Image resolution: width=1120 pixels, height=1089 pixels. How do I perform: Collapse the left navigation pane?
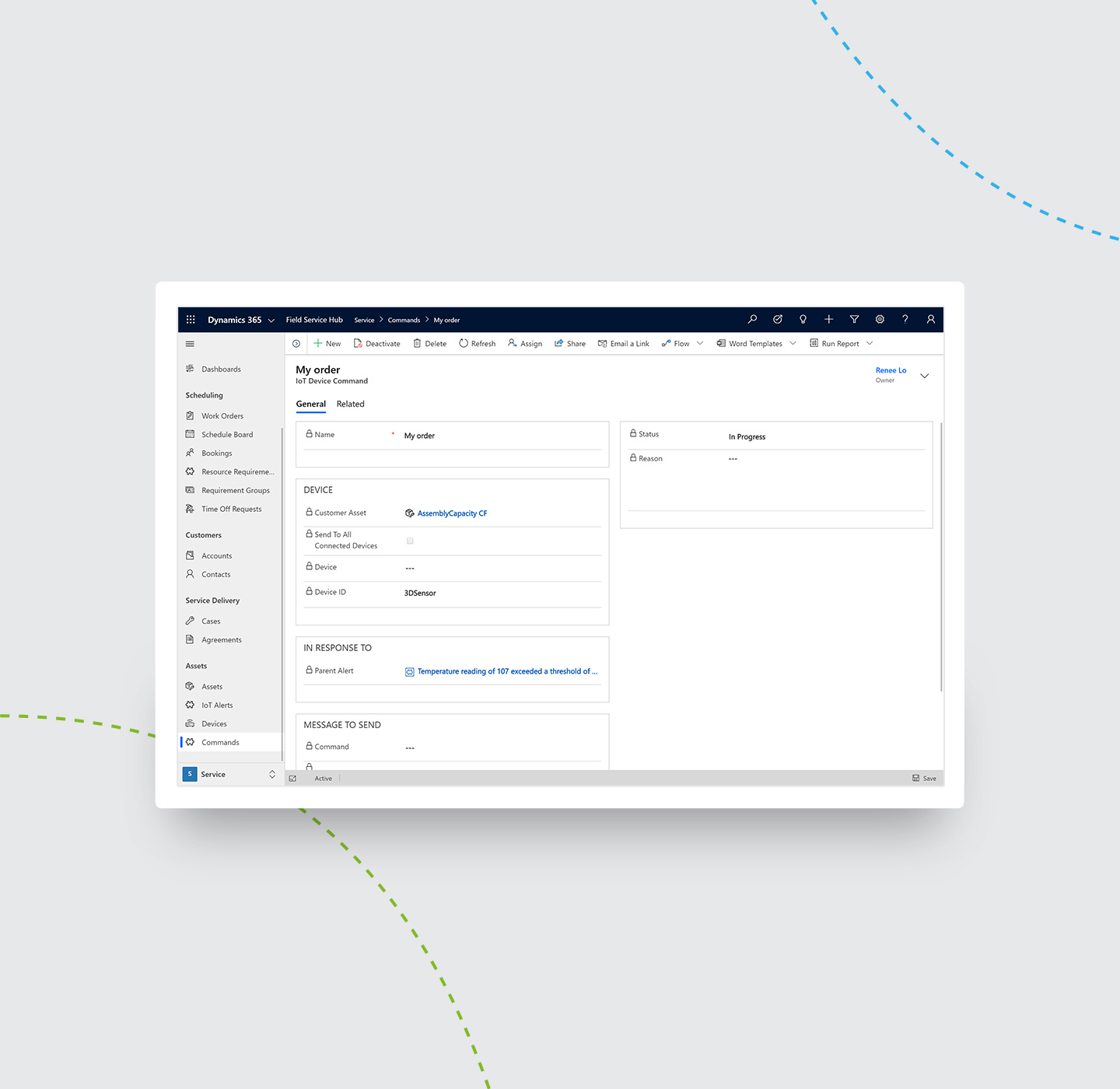pos(190,343)
